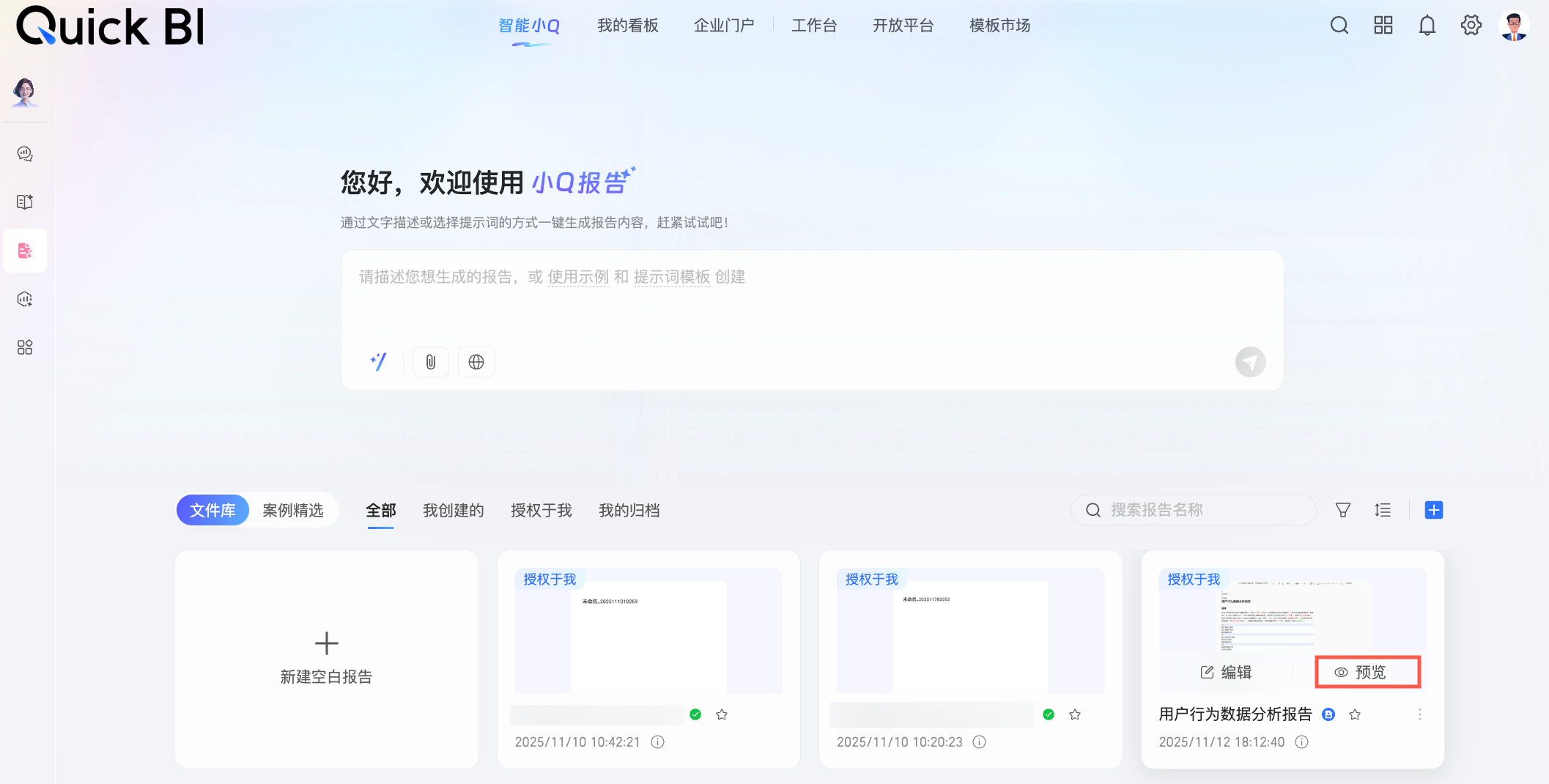Screen dimensions: 1549x784
Task: Click the magic sparkle icon below prompt box
Action: (x=378, y=362)
